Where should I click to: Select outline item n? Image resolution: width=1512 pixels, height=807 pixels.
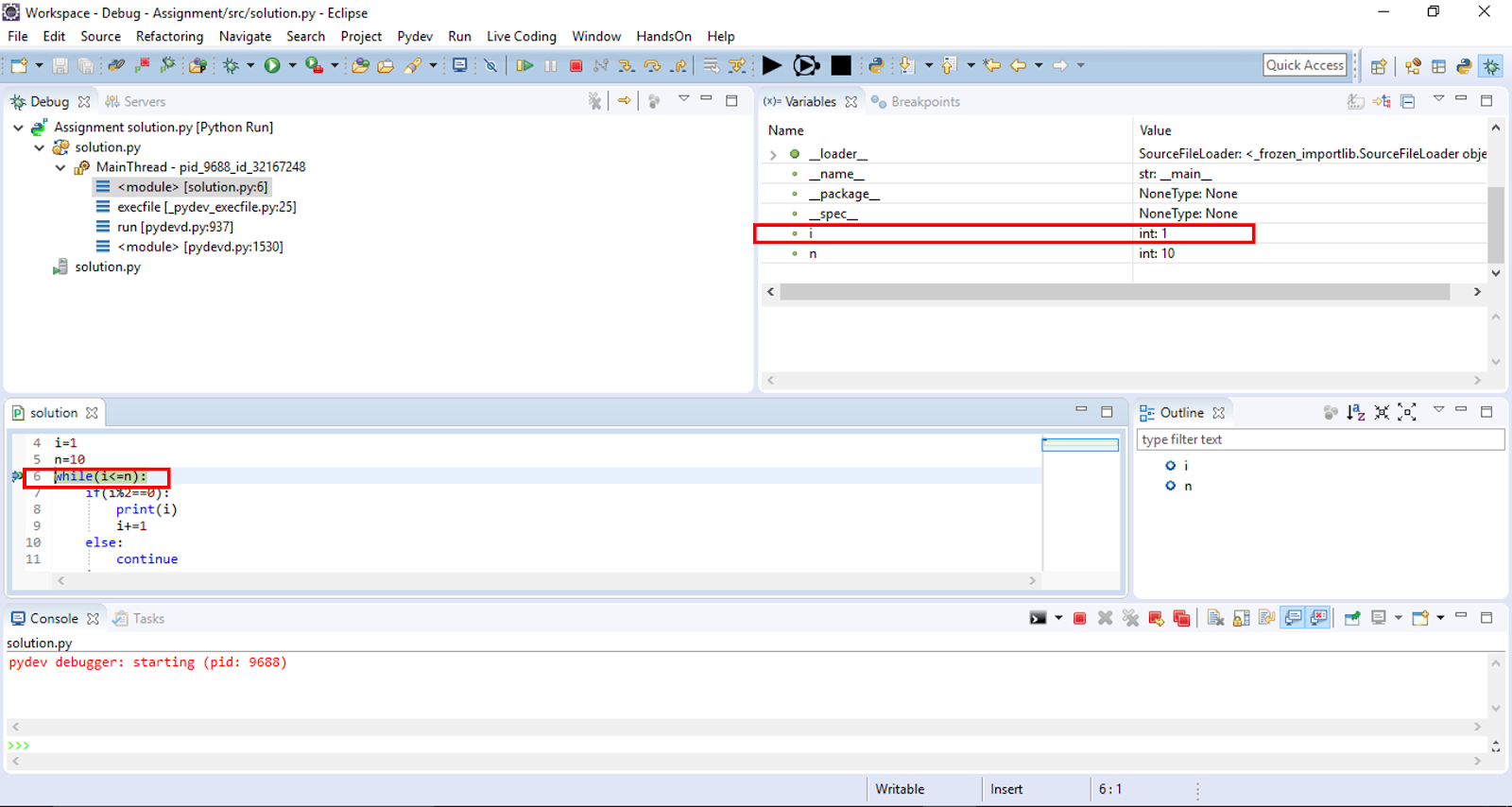(x=1178, y=486)
